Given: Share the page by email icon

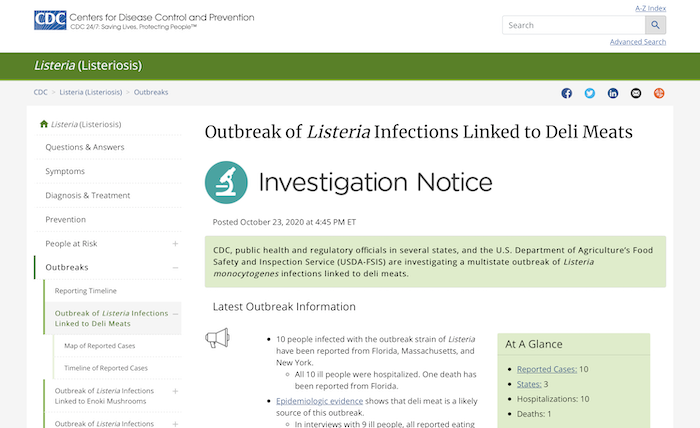Looking at the screenshot, I should point(636,93).
